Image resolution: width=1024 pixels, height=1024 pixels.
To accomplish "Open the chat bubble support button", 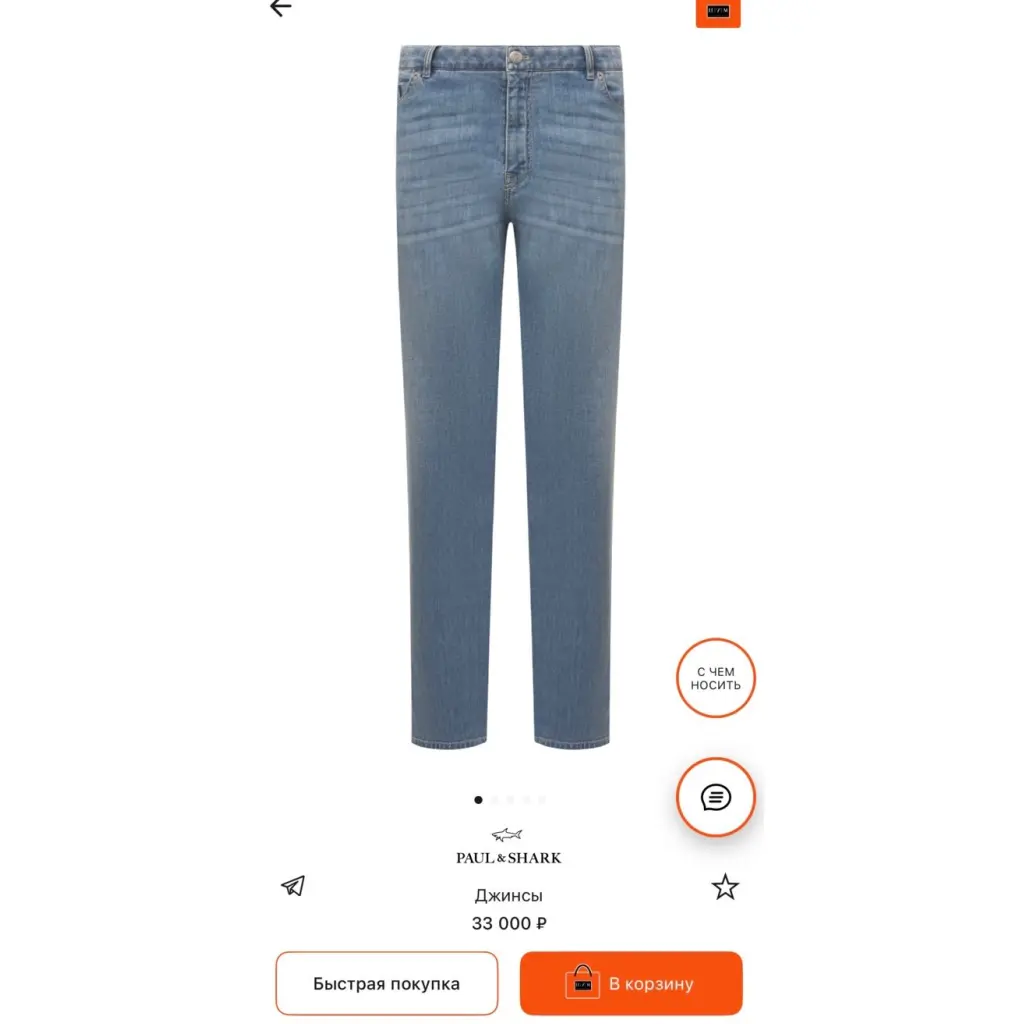I will pos(716,797).
